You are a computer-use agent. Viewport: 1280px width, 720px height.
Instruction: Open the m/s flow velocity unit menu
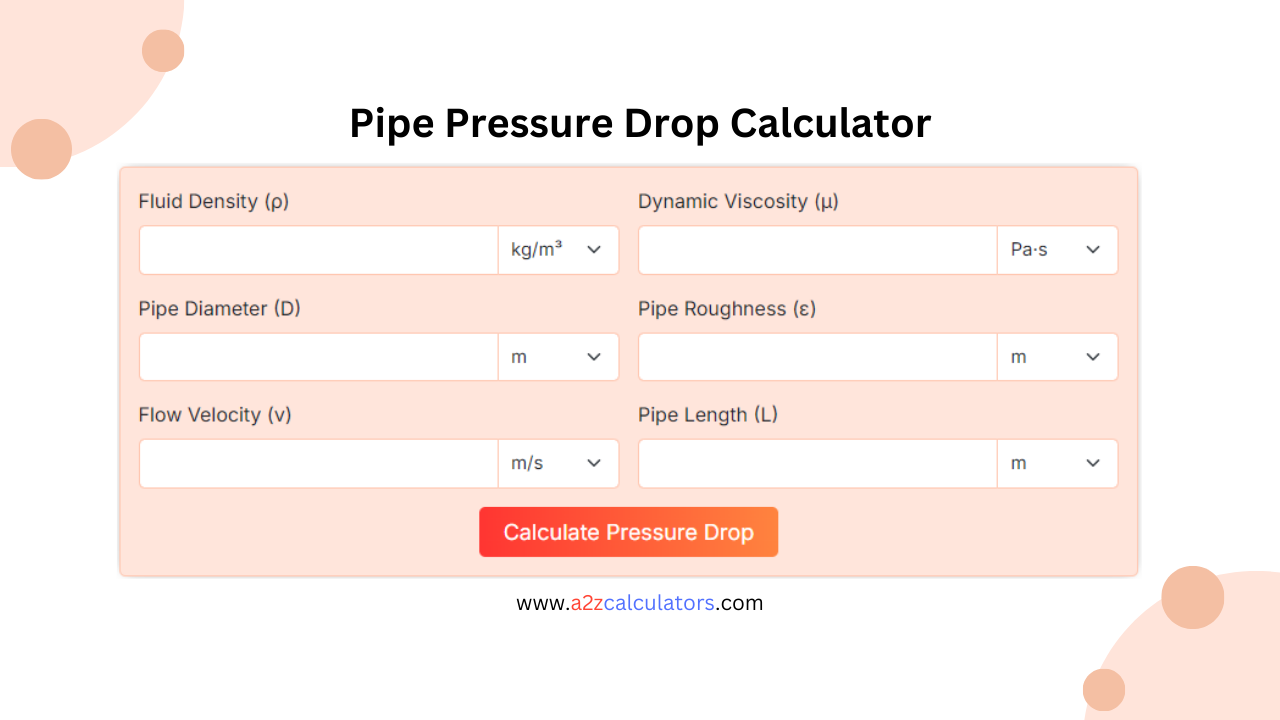click(592, 463)
